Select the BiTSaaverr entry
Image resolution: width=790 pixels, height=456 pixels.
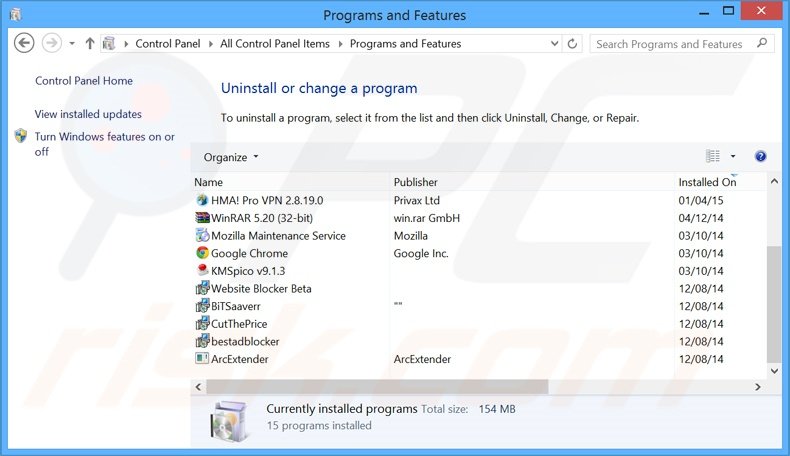(236, 306)
